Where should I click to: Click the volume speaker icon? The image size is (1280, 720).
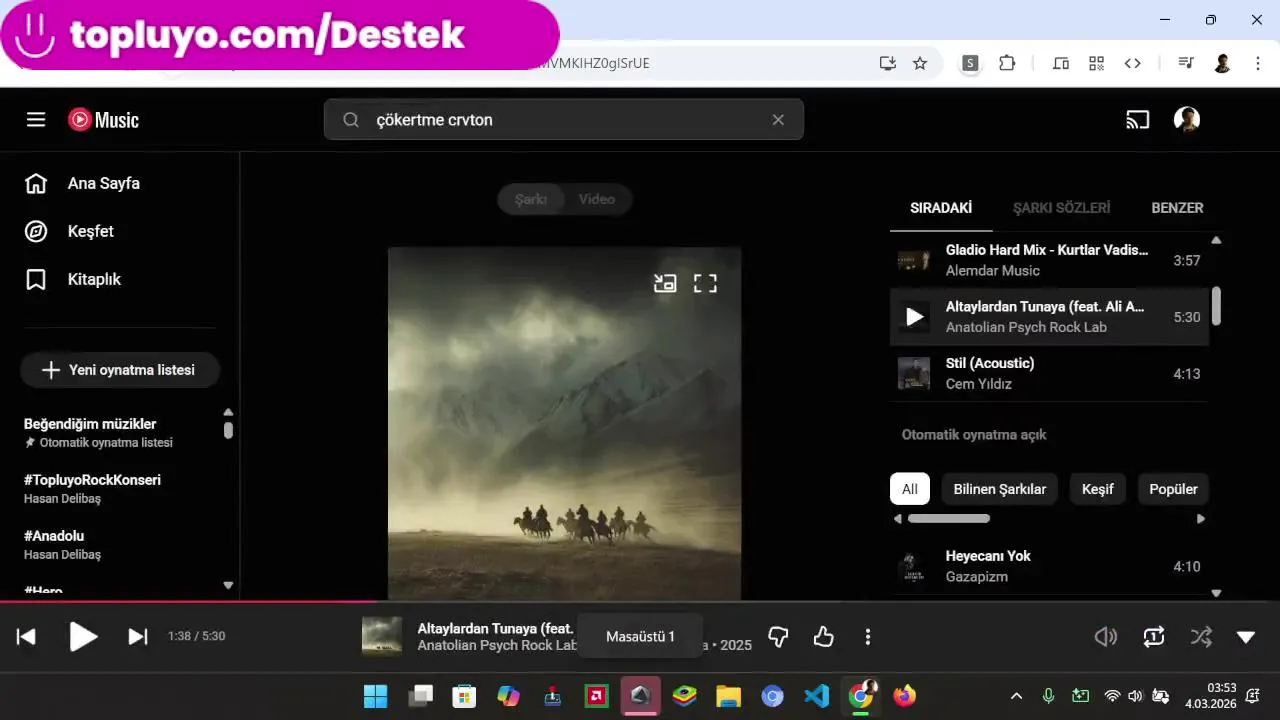click(x=1106, y=636)
